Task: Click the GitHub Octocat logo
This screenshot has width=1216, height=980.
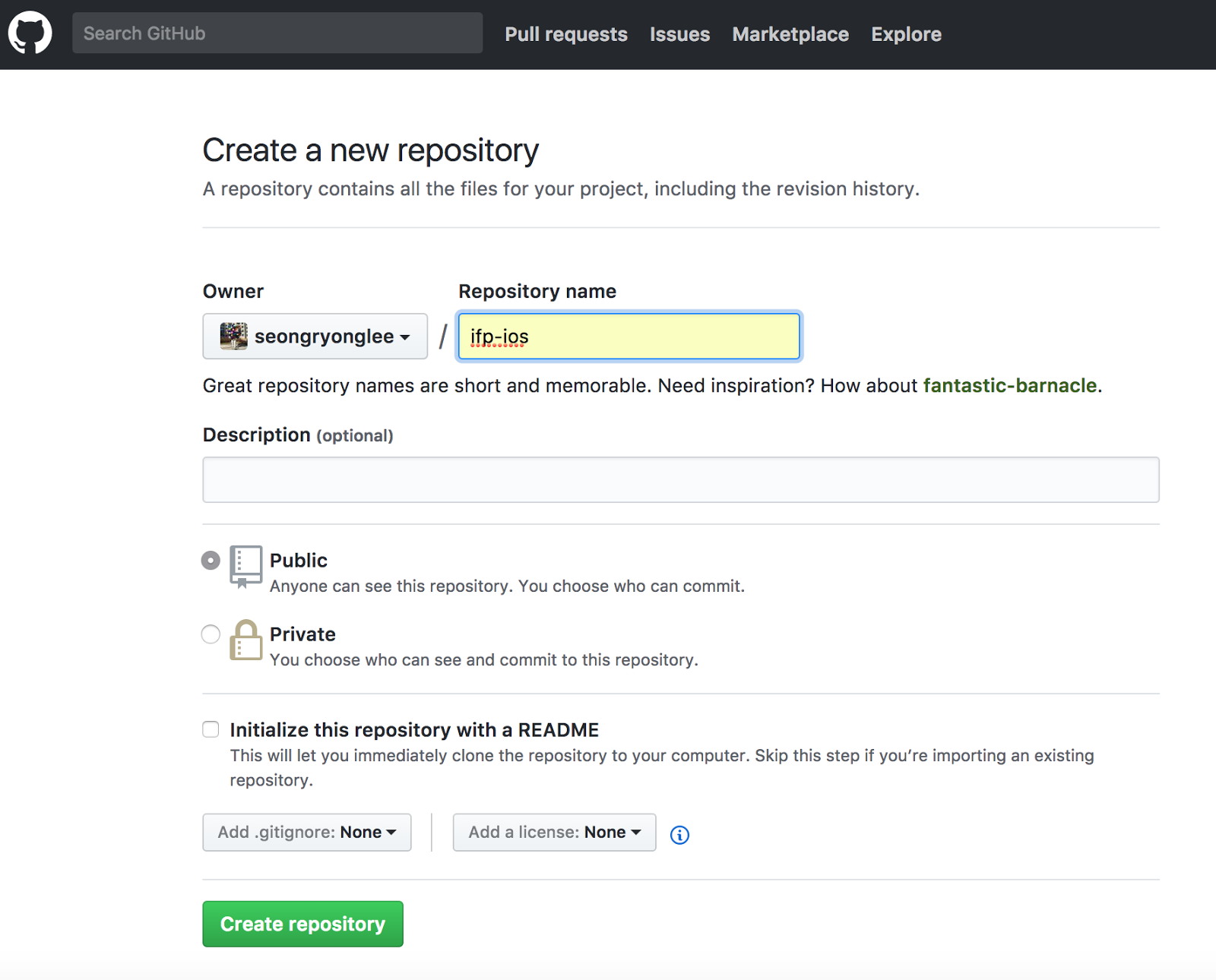Action: (30, 33)
